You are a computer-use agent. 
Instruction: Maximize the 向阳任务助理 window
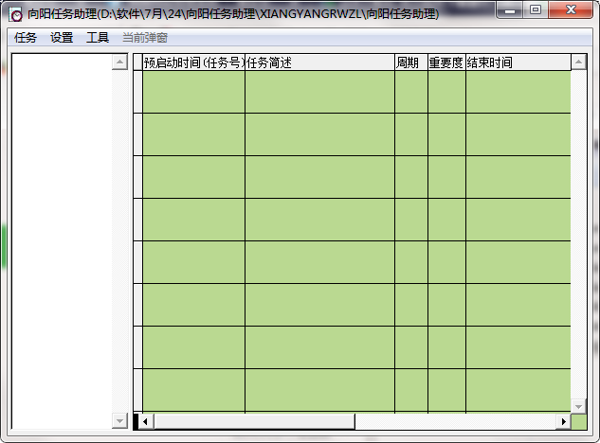click(x=536, y=12)
